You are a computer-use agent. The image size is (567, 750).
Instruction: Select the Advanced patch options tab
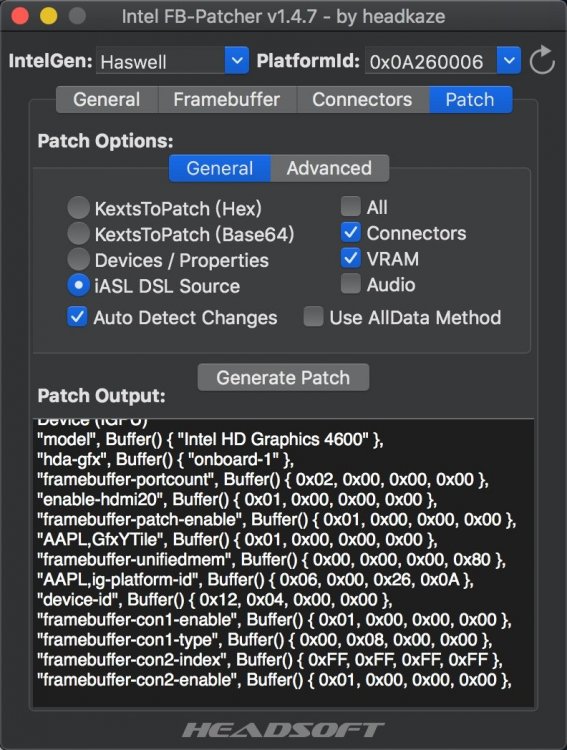(x=329, y=168)
